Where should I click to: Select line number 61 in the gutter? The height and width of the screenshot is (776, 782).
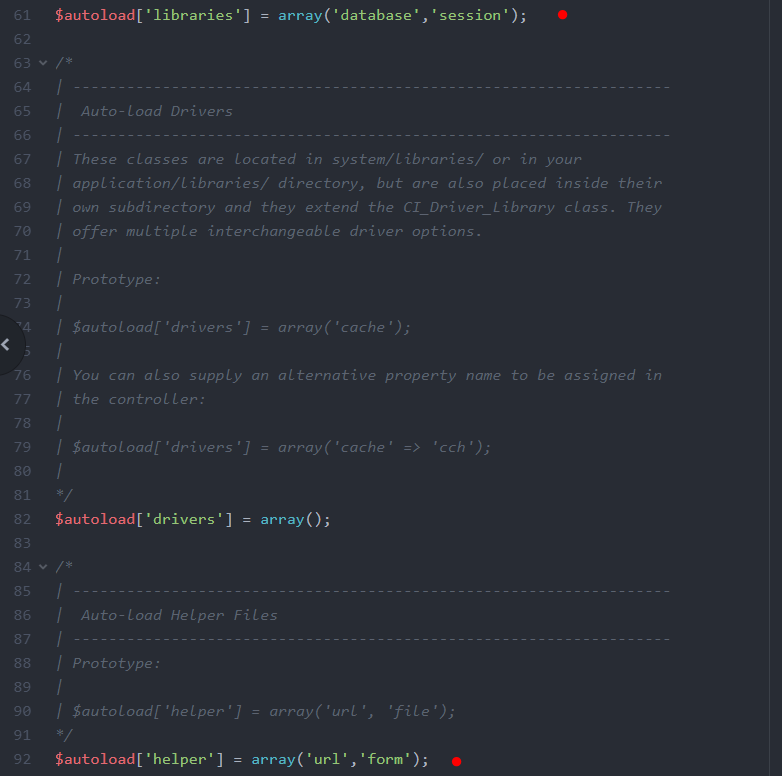tap(22, 15)
